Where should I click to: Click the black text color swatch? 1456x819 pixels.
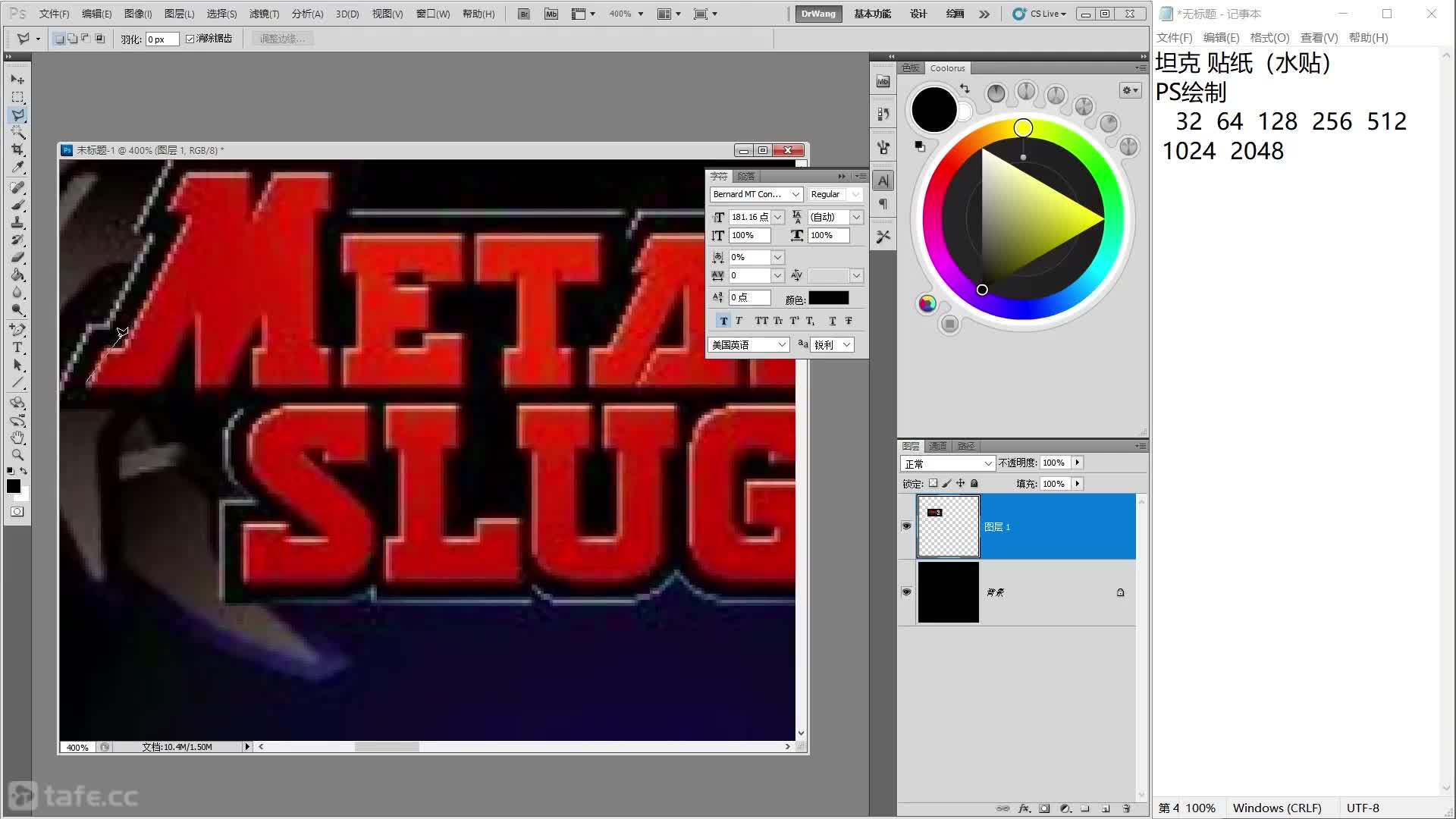(x=828, y=298)
